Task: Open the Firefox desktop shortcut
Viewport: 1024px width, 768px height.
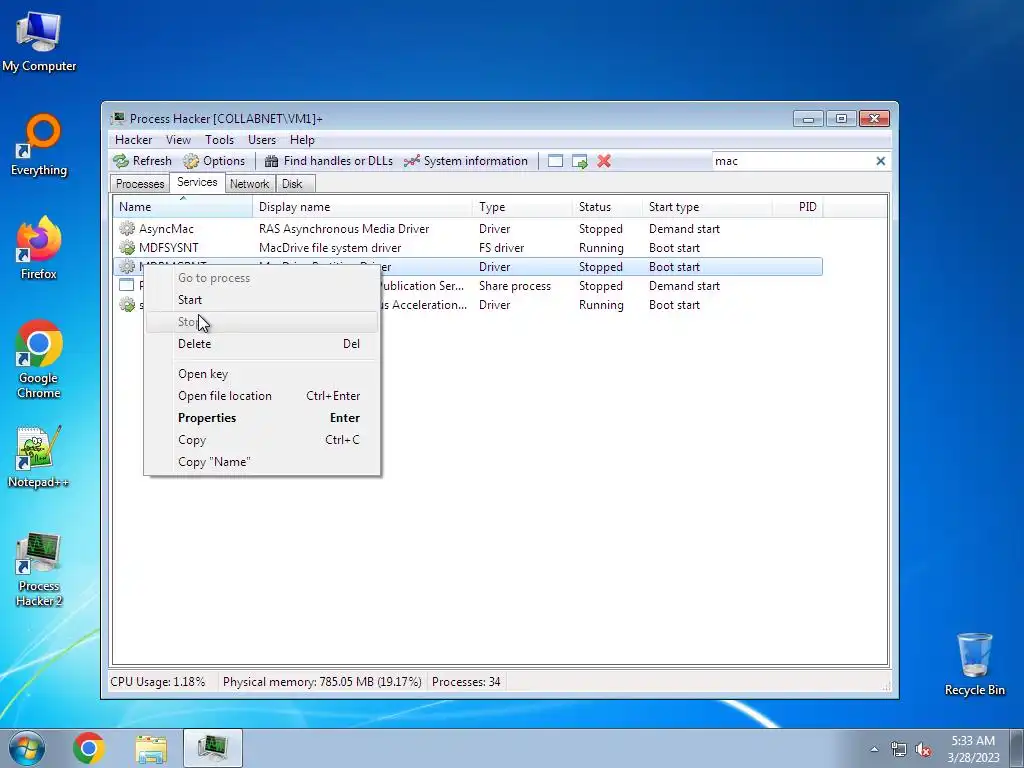Action: click(39, 248)
